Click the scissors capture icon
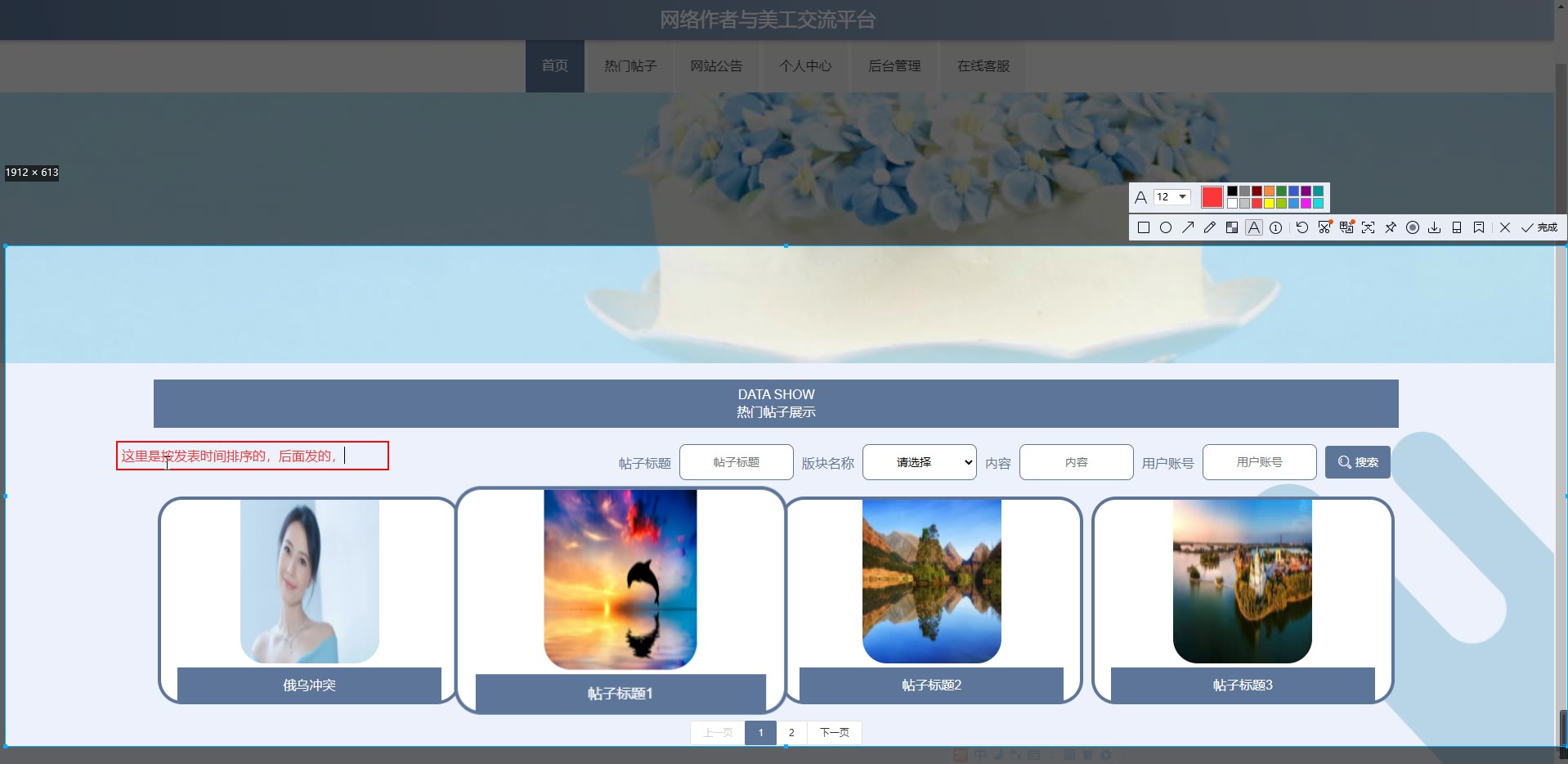The width and height of the screenshot is (1568, 764). (x=1324, y=227)
